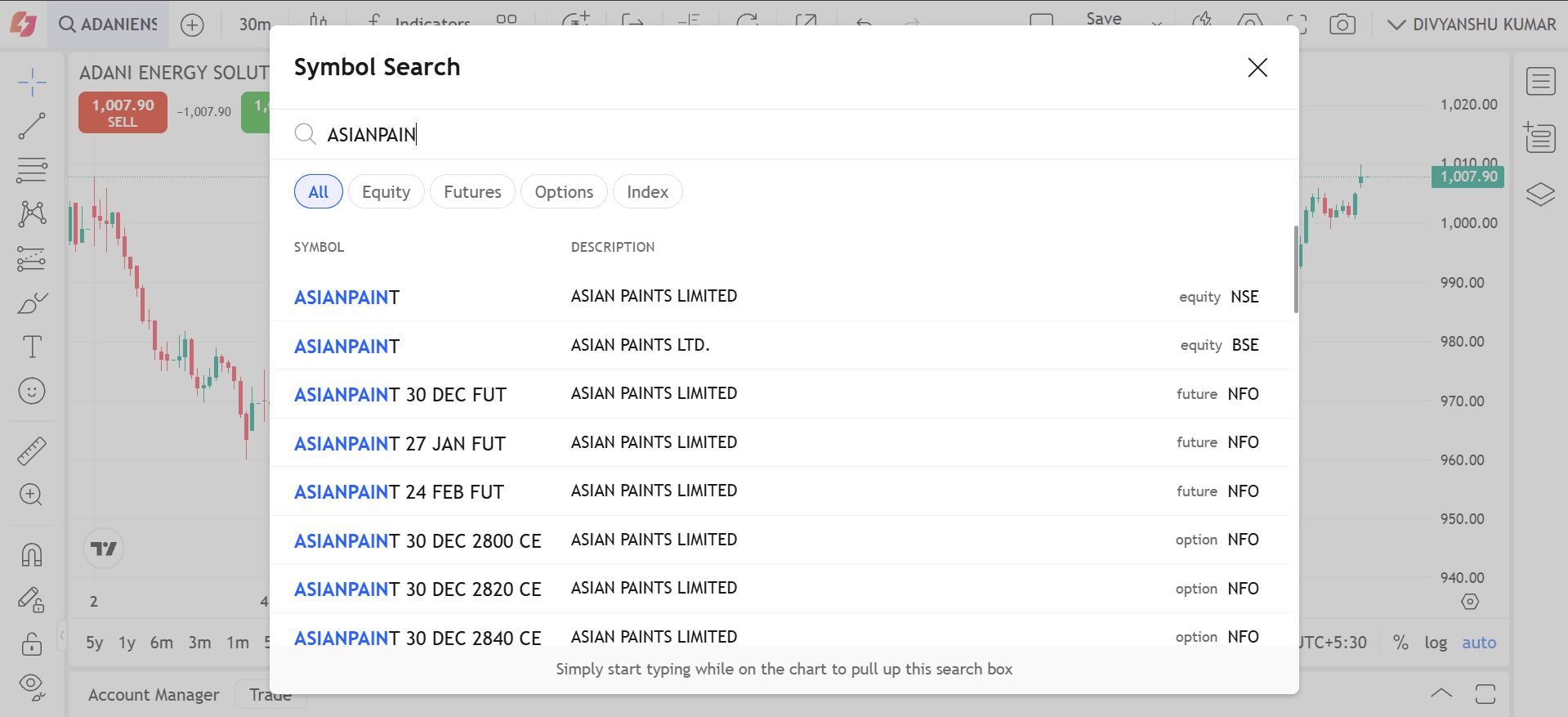The image size is (1568, 717).
Task: Select the trend line drawing tool
Action: [32, 127]
